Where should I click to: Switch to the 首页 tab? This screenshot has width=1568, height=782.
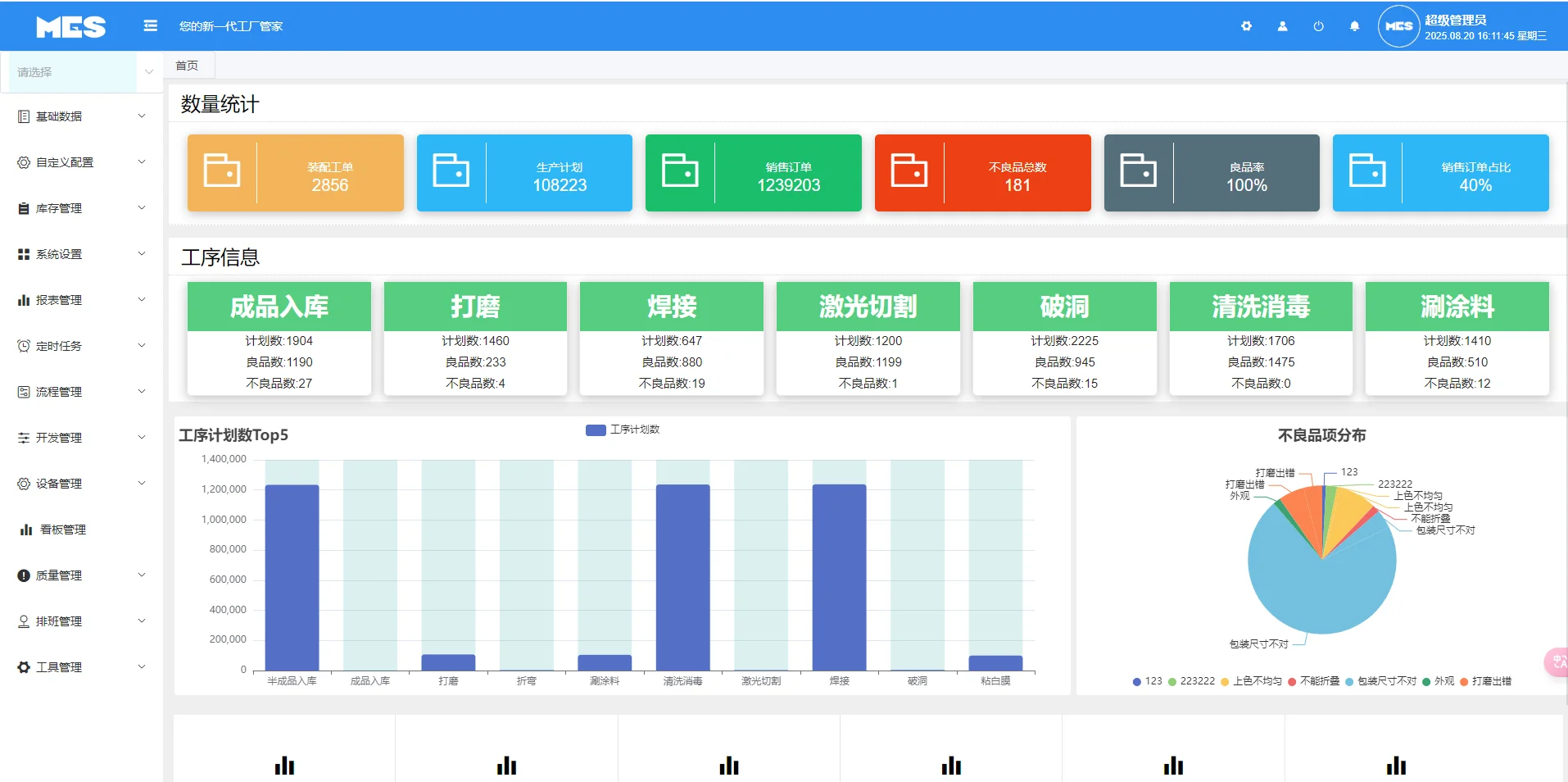point(188,66)
